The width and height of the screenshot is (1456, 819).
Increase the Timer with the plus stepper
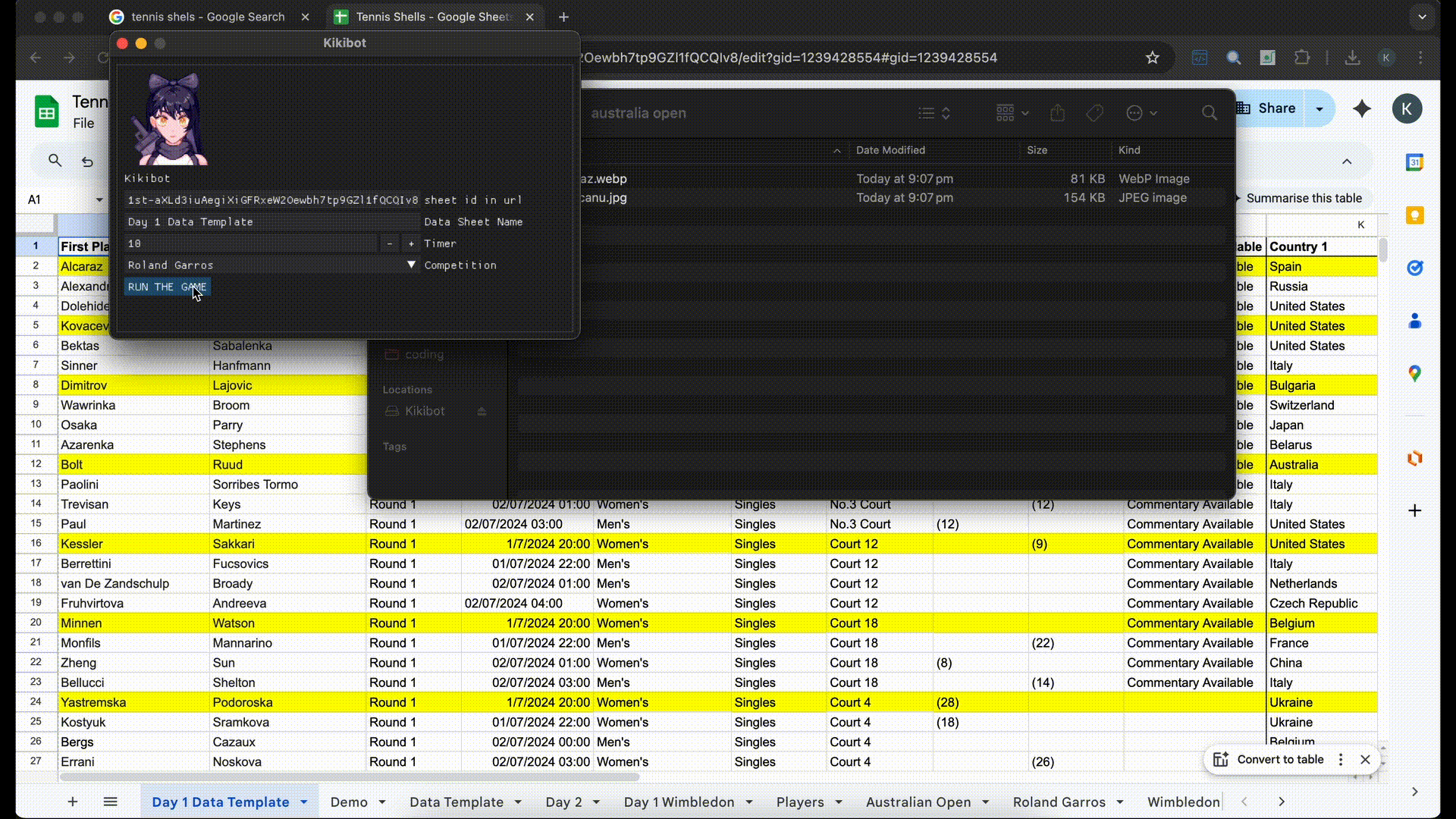click(x=411, y=243)
